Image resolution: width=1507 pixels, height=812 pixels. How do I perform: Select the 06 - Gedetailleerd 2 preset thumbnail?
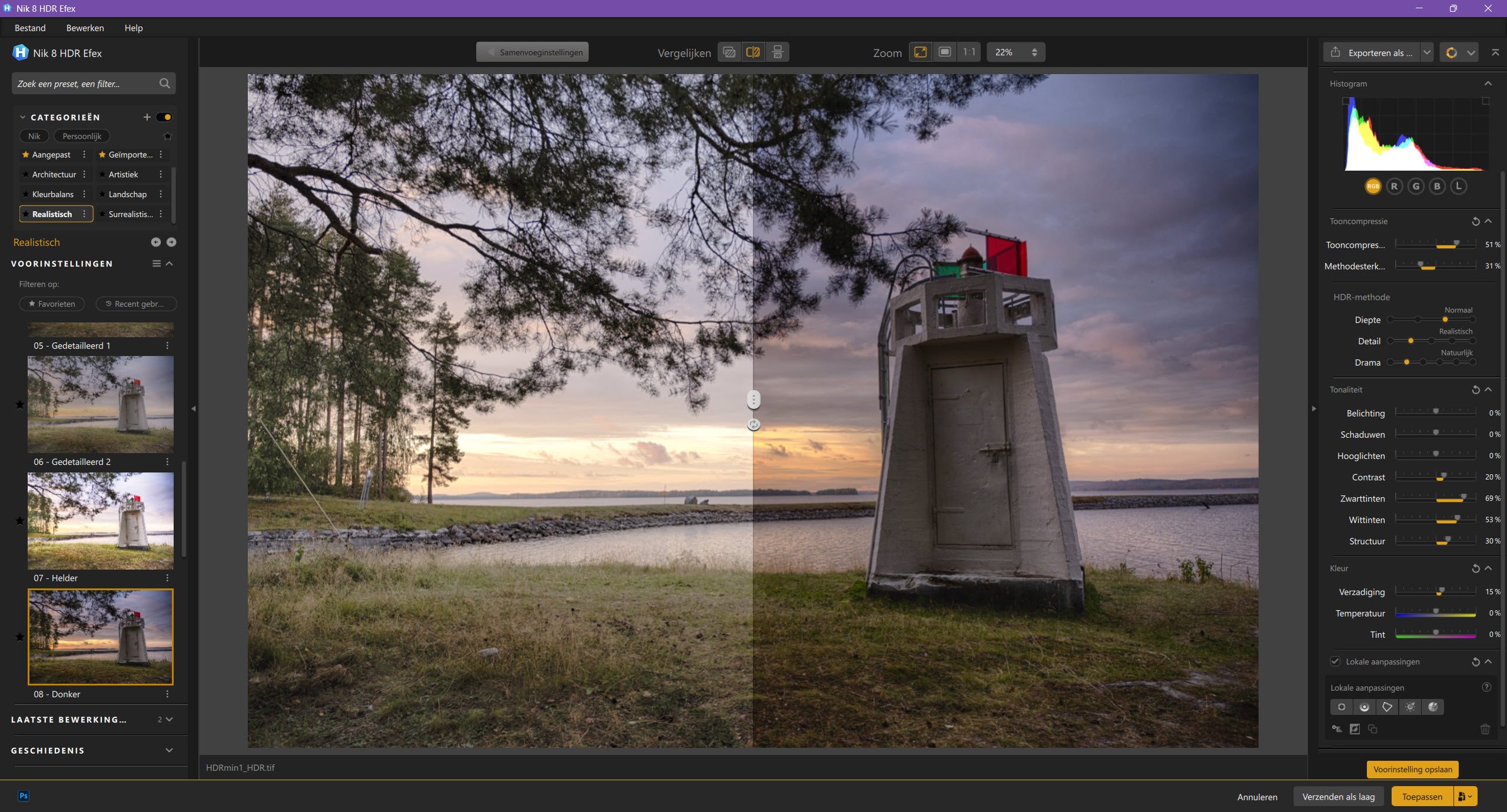[101, 404]
